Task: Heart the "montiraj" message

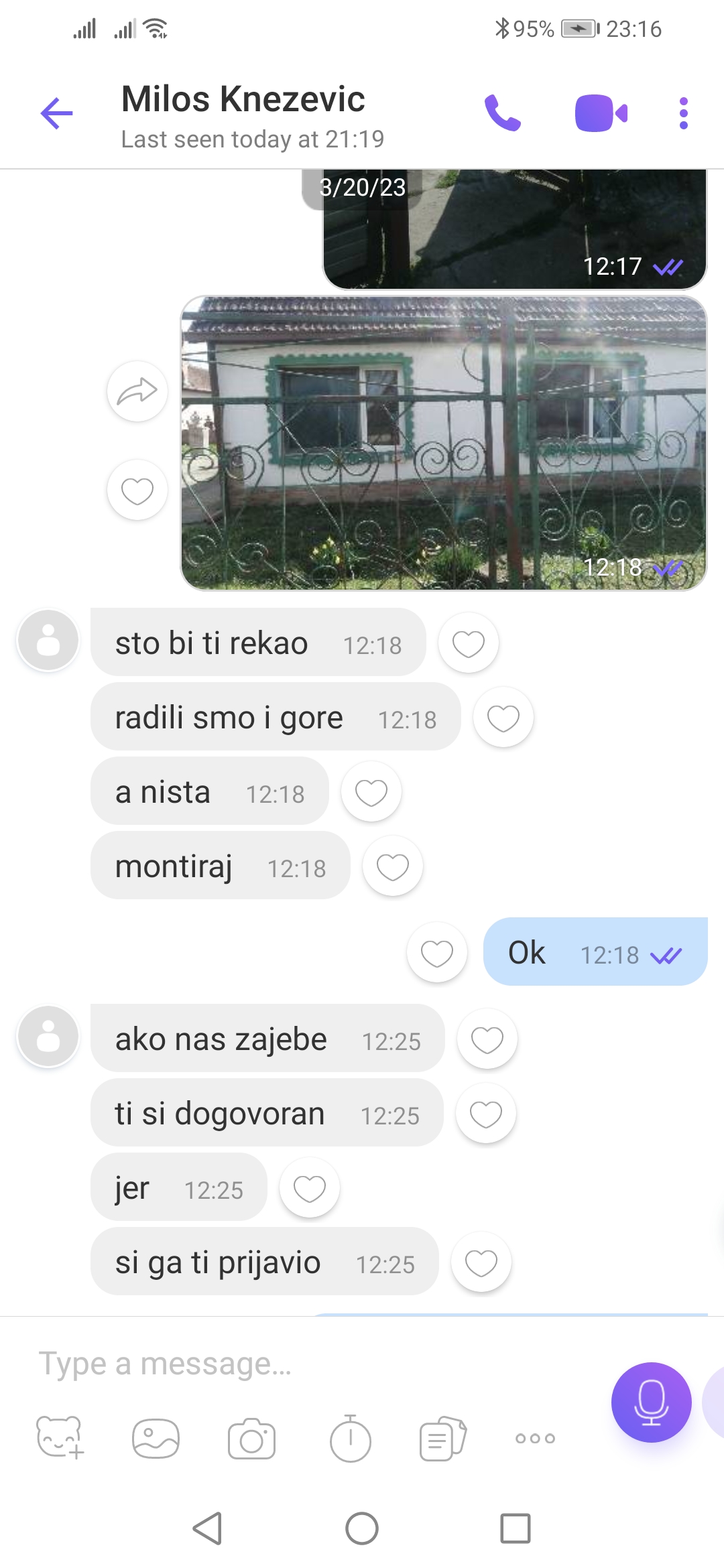Action: tap(392, 866)
